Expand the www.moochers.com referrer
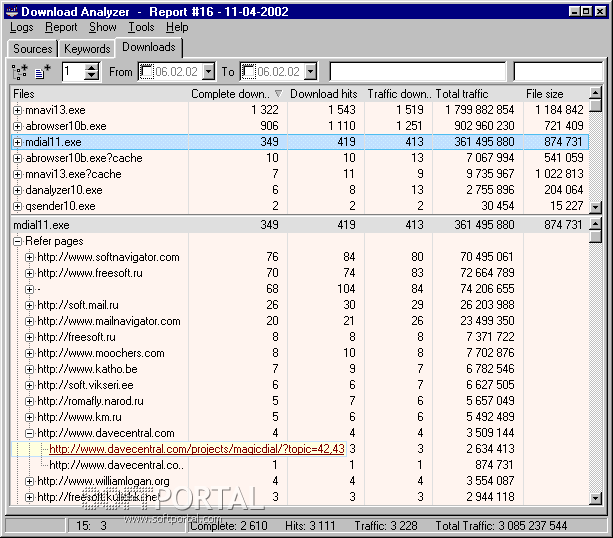 point(29,353)
